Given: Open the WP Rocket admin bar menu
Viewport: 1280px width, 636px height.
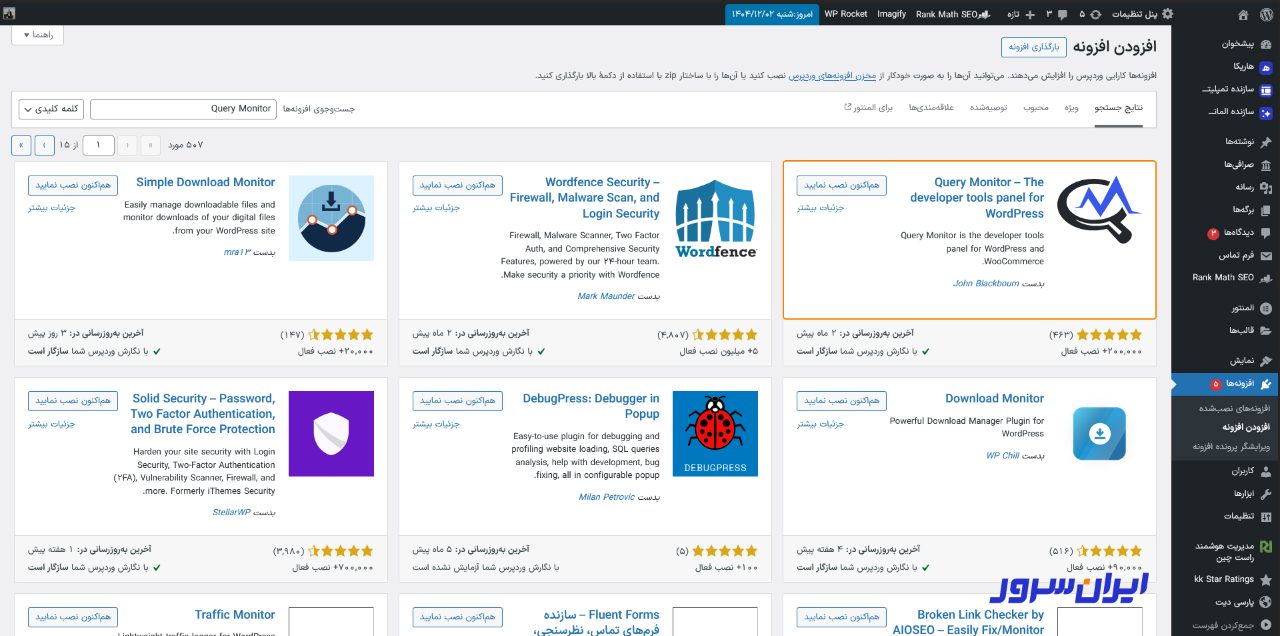Looking at the screenshot, I should [x=846, y=14].
